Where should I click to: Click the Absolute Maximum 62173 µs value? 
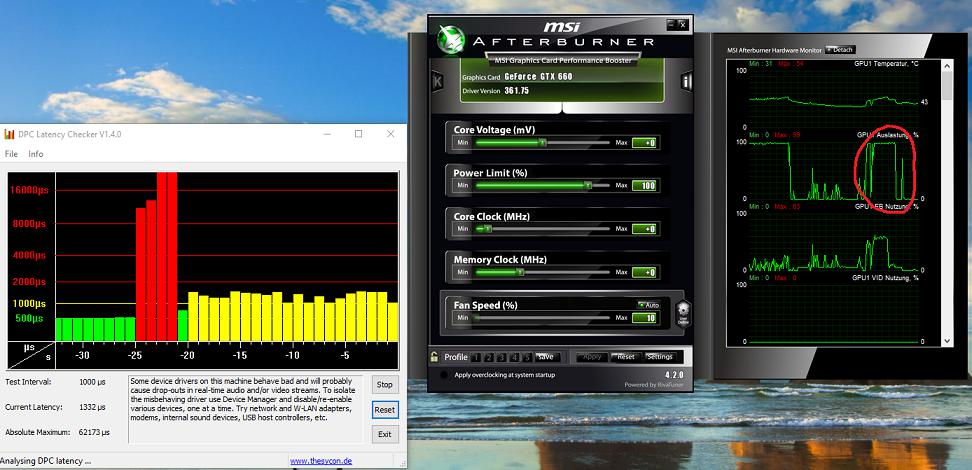pyautogui.click(x=94, y=432)
